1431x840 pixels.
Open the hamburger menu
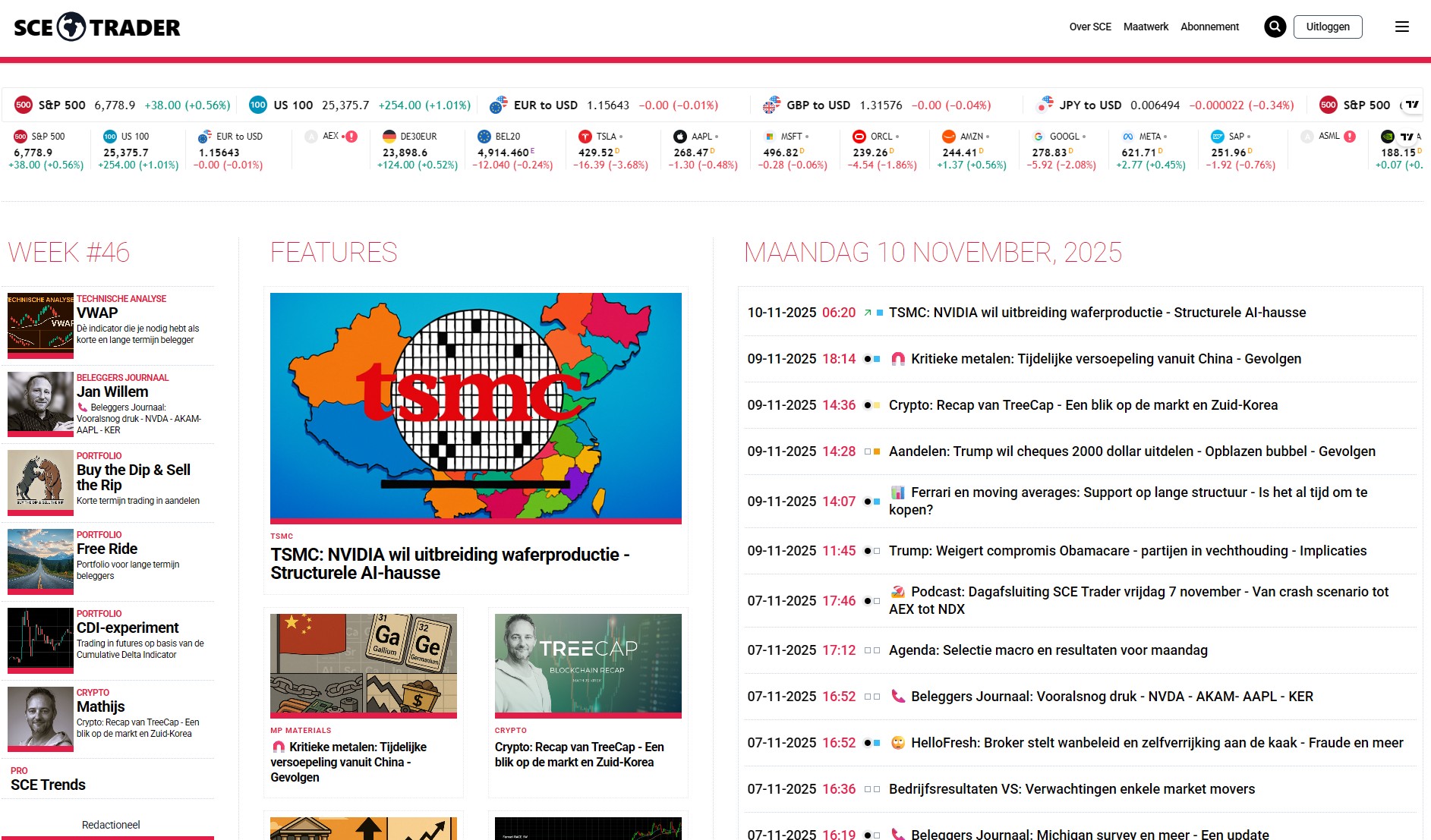pyautogui.click(x=1401, y=27)
